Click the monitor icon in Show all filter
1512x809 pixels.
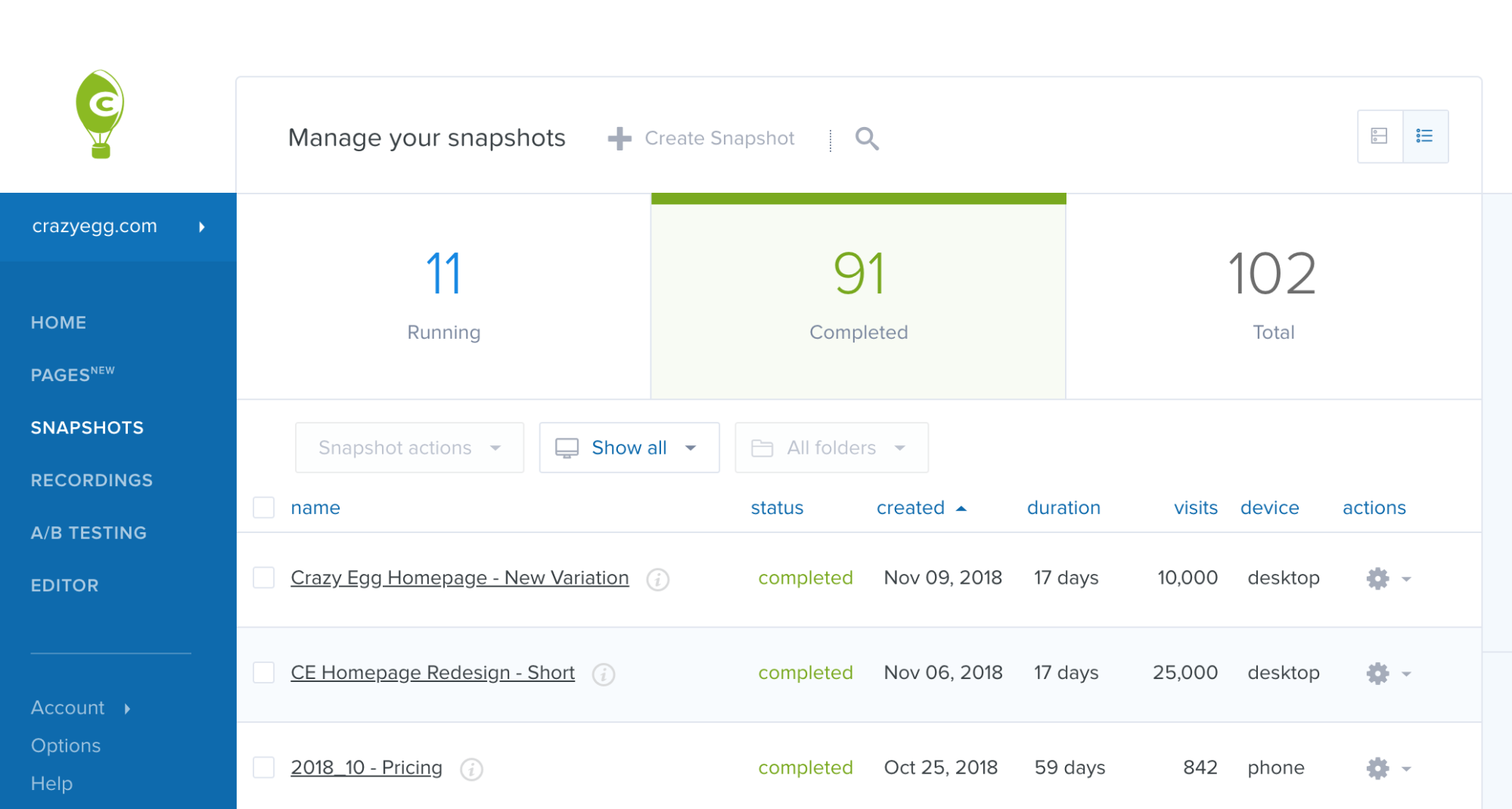pos(567,448)
